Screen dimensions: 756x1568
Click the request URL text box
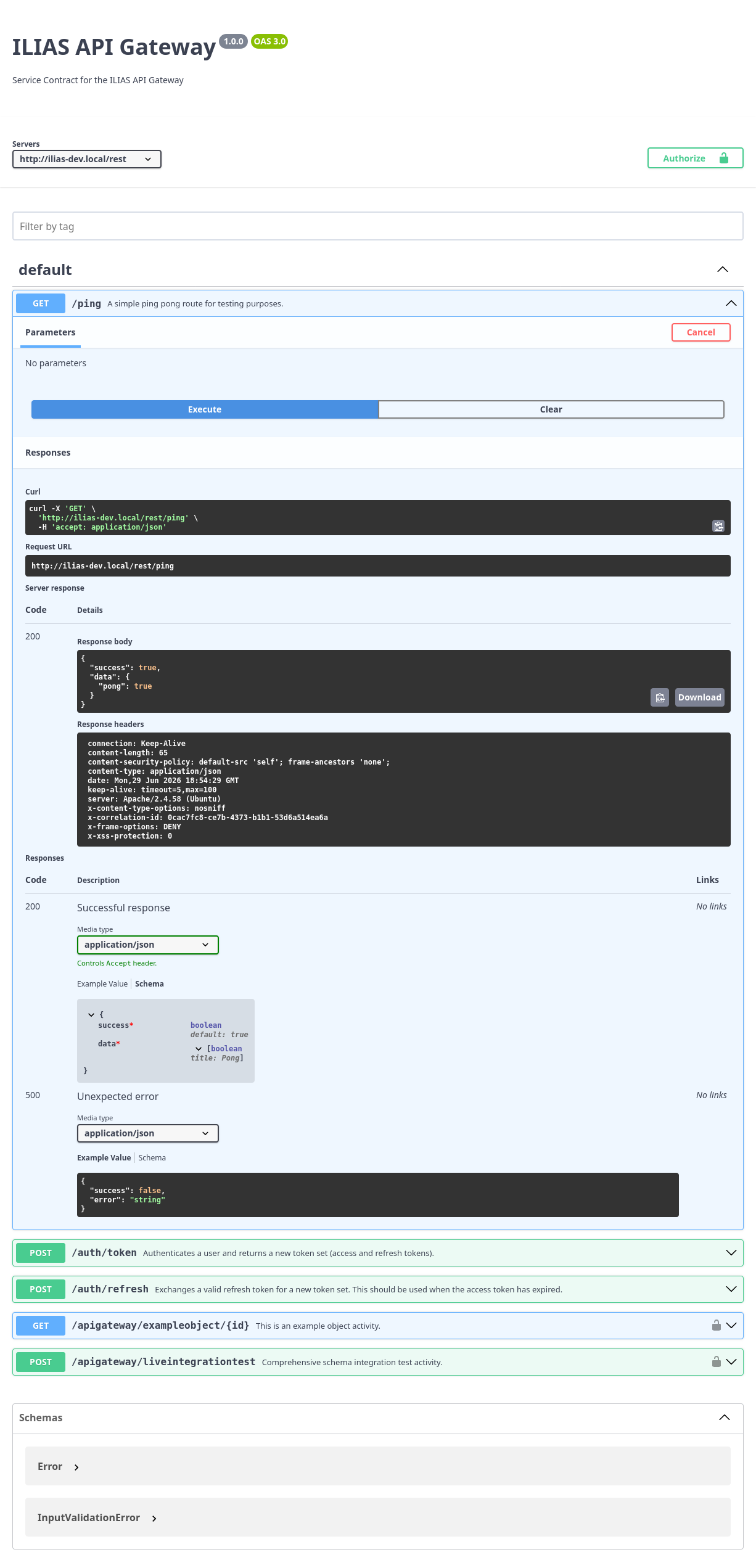pos(378,566)
